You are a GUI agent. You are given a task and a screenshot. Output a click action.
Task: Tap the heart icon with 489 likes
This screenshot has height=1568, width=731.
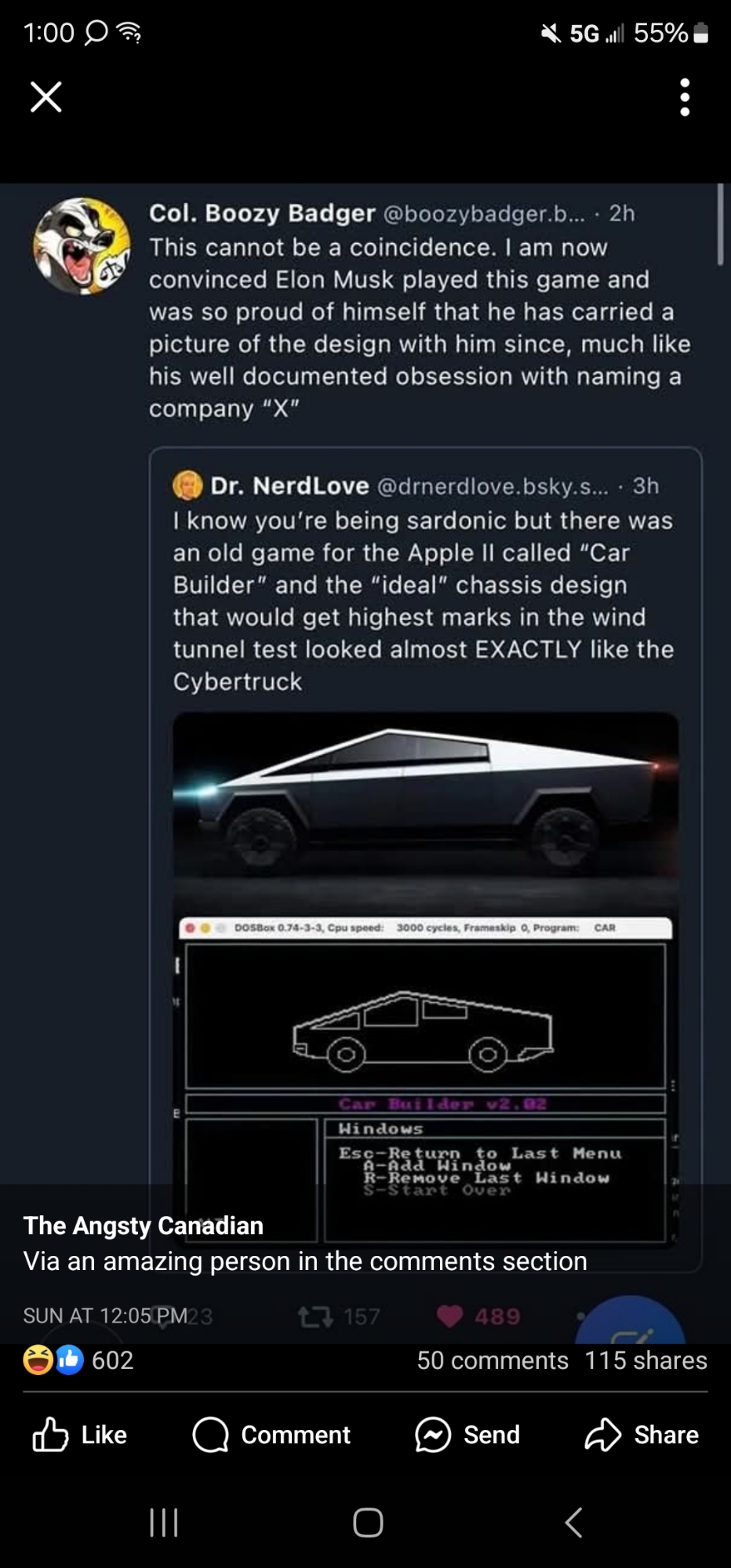coord(450,1316)
